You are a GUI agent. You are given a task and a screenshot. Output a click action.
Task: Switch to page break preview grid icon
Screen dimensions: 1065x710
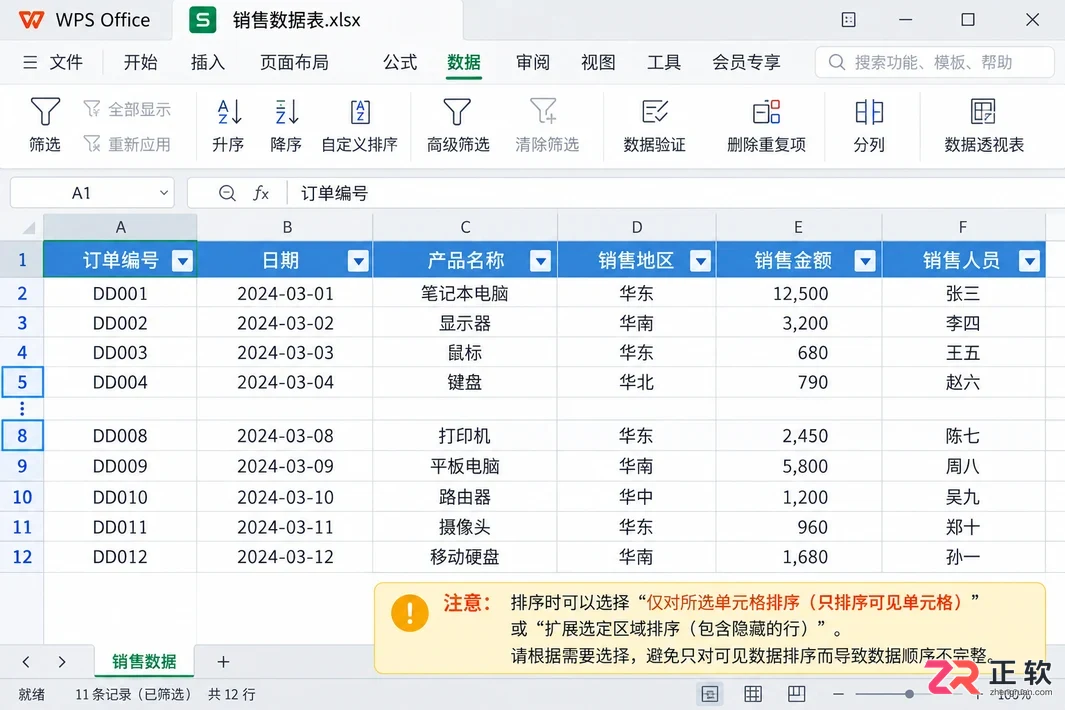[x=753, y=694]
